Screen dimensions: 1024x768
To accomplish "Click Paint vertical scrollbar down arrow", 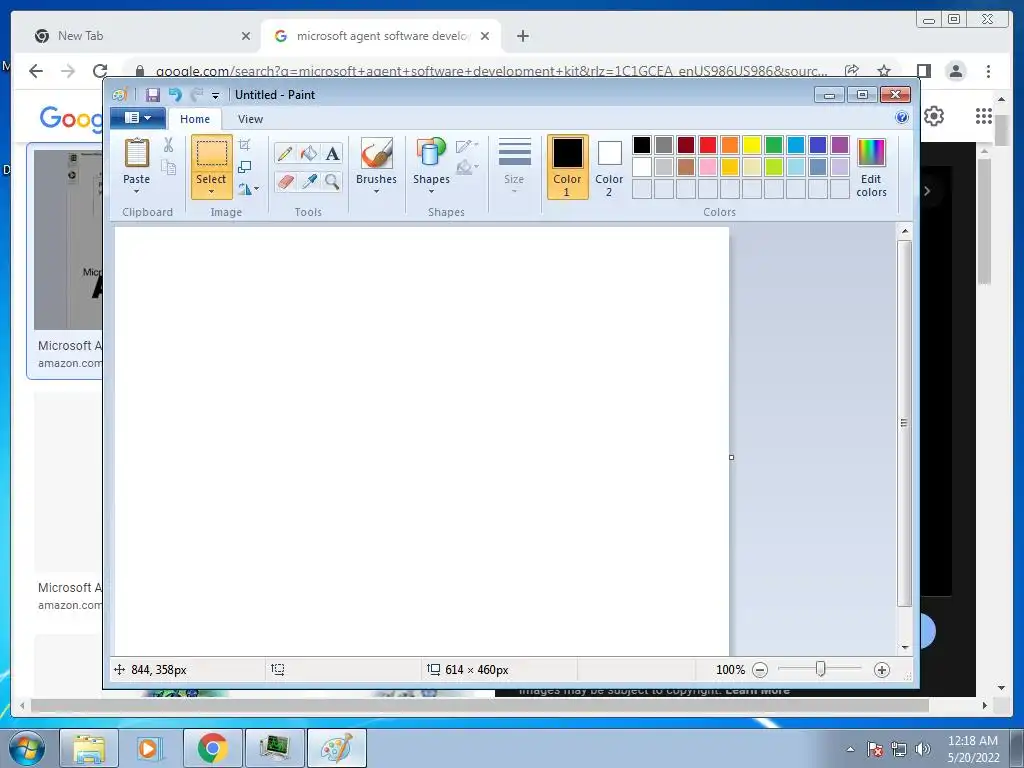I will pos(905,647).
